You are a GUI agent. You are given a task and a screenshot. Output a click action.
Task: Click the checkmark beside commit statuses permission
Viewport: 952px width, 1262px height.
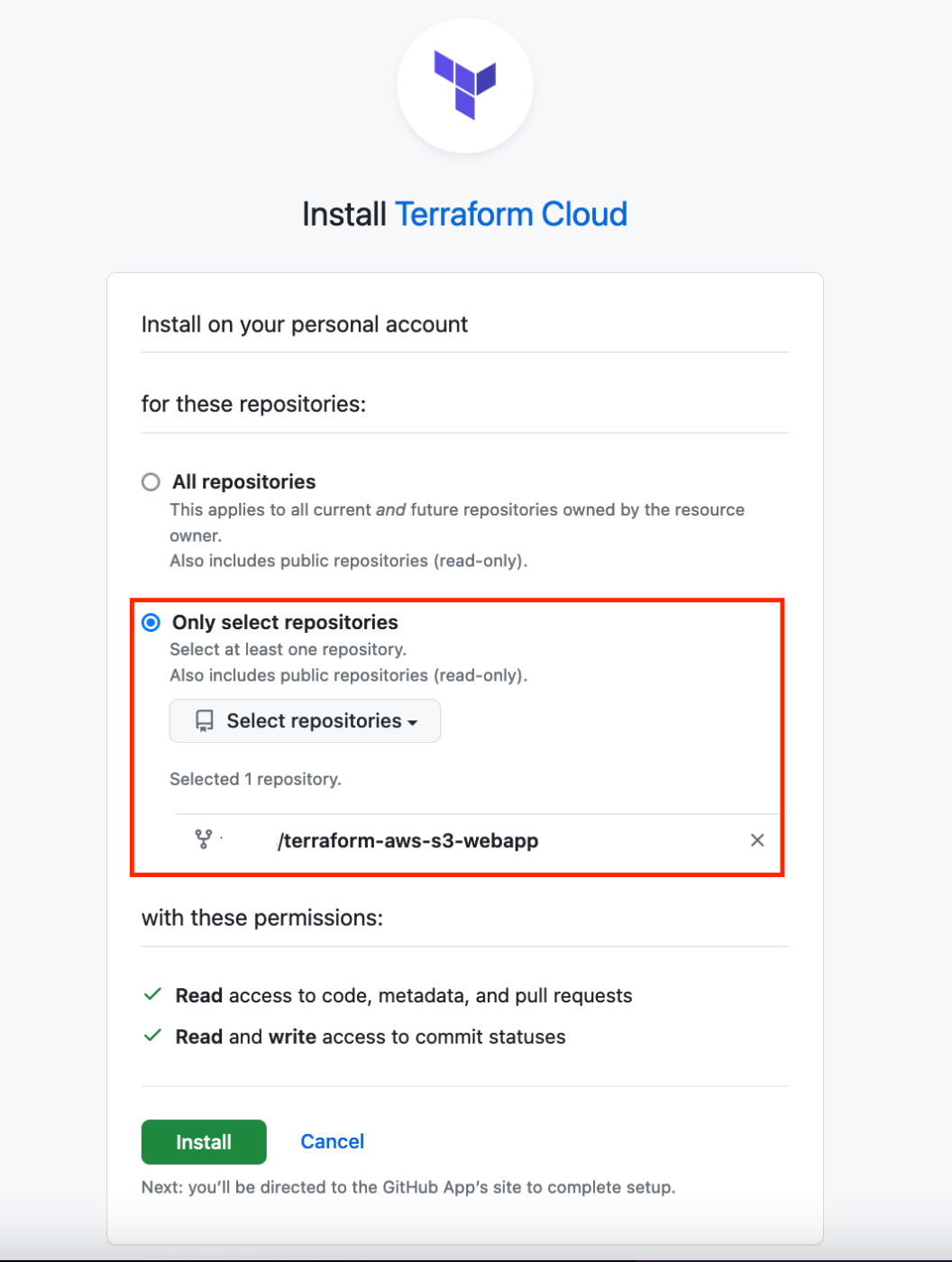[x=152, y=1035]
